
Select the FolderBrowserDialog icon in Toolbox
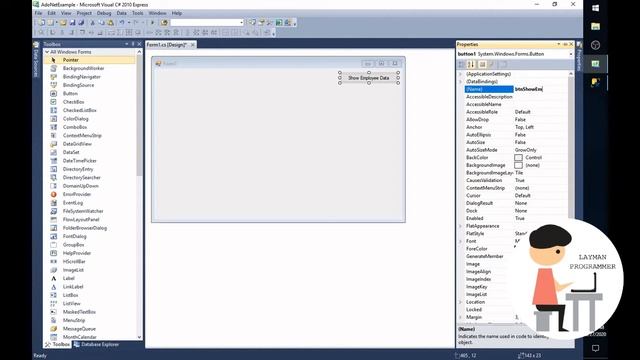(x=53, y=228)
